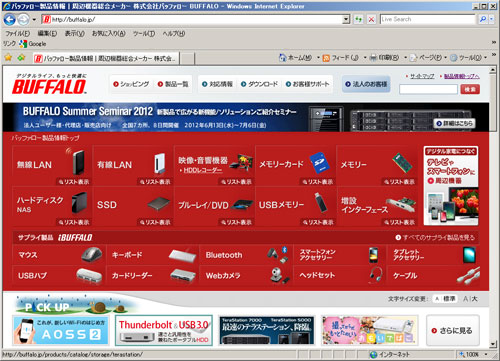Image resolution: width=500 pixels, height=361 pixels.
Task: Open the Home button dropdown arrow
Action: tap(318, 58)
